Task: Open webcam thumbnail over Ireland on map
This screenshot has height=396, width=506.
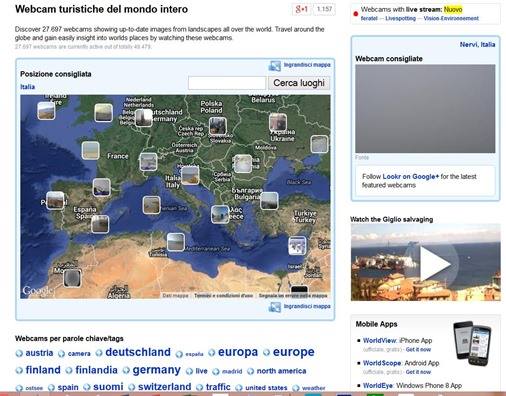Action: pos(46,111)
